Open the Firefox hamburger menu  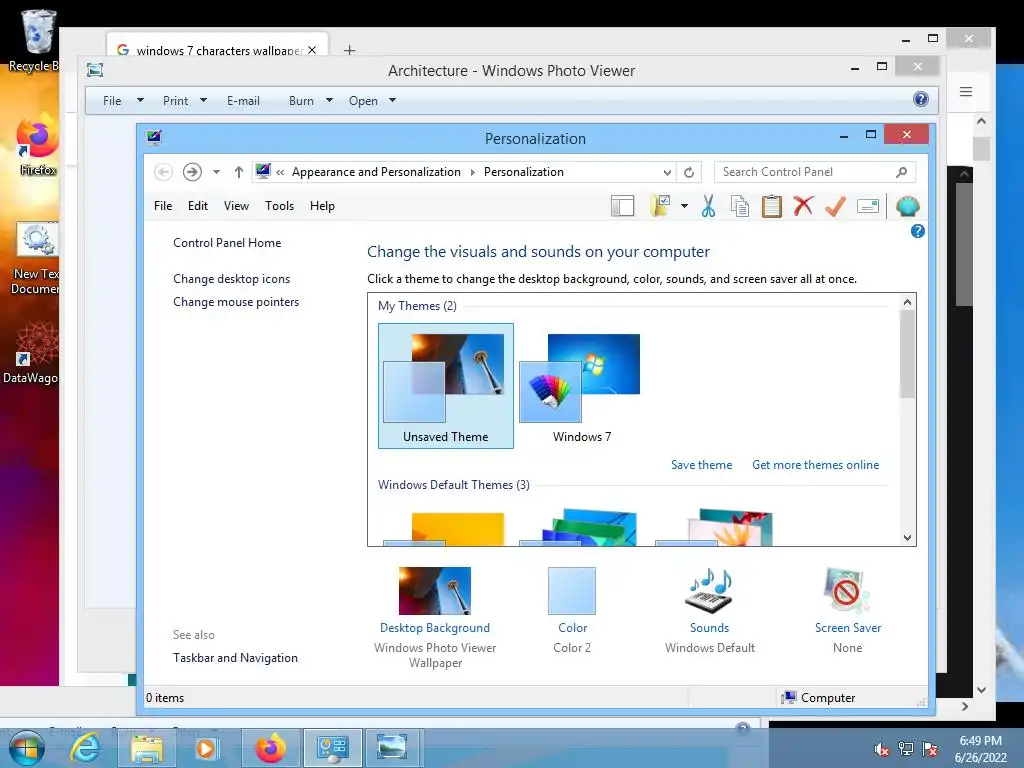[x=966, y=91]
